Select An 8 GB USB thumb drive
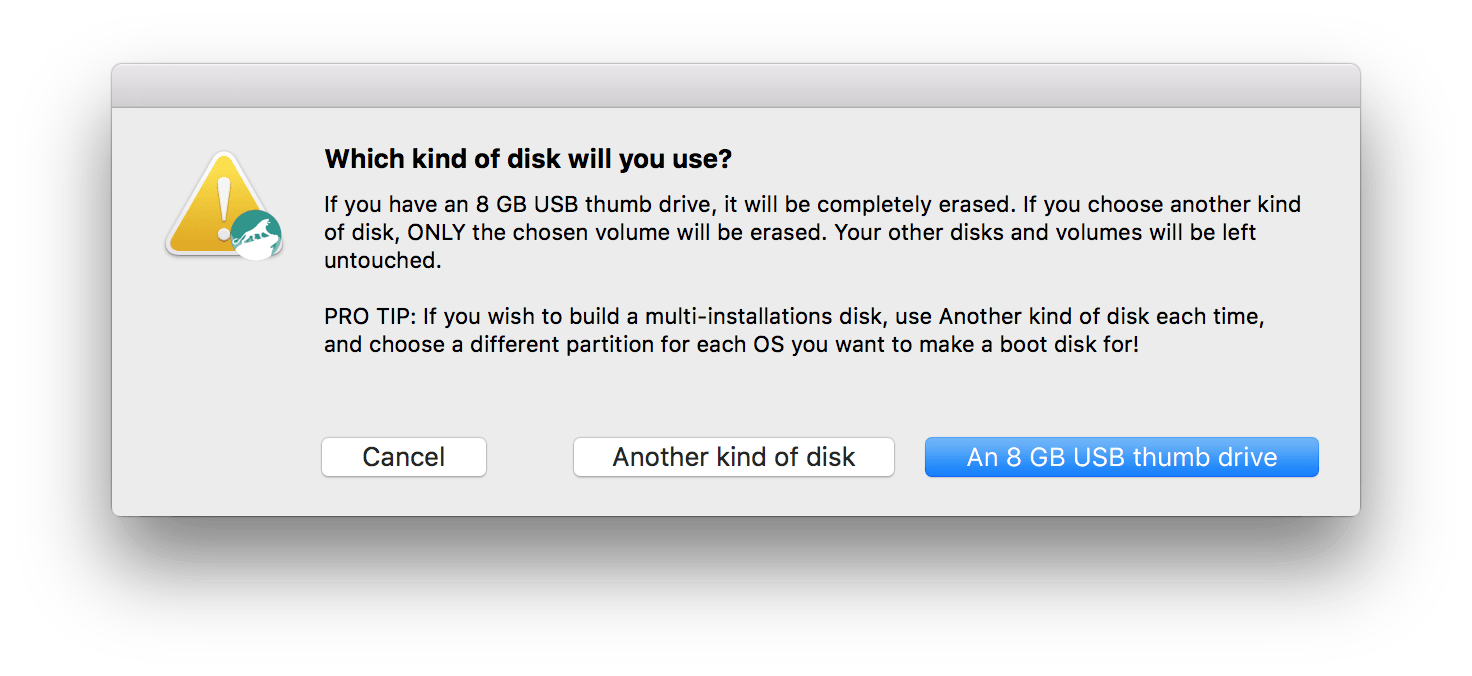Screen dimensions: 1472x676 click(x=1122, y=457)
